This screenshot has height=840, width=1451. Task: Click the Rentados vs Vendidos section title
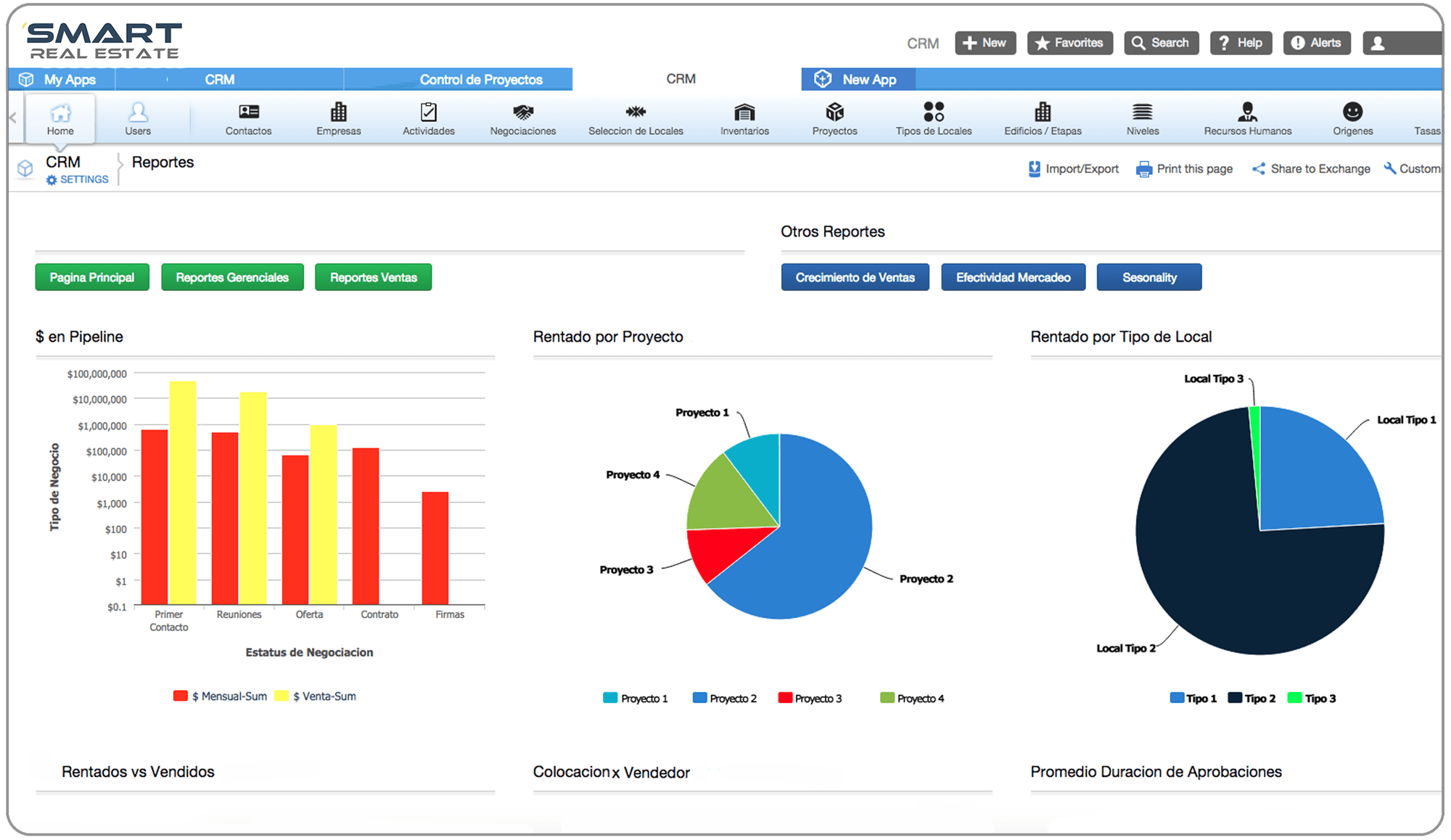138,772
